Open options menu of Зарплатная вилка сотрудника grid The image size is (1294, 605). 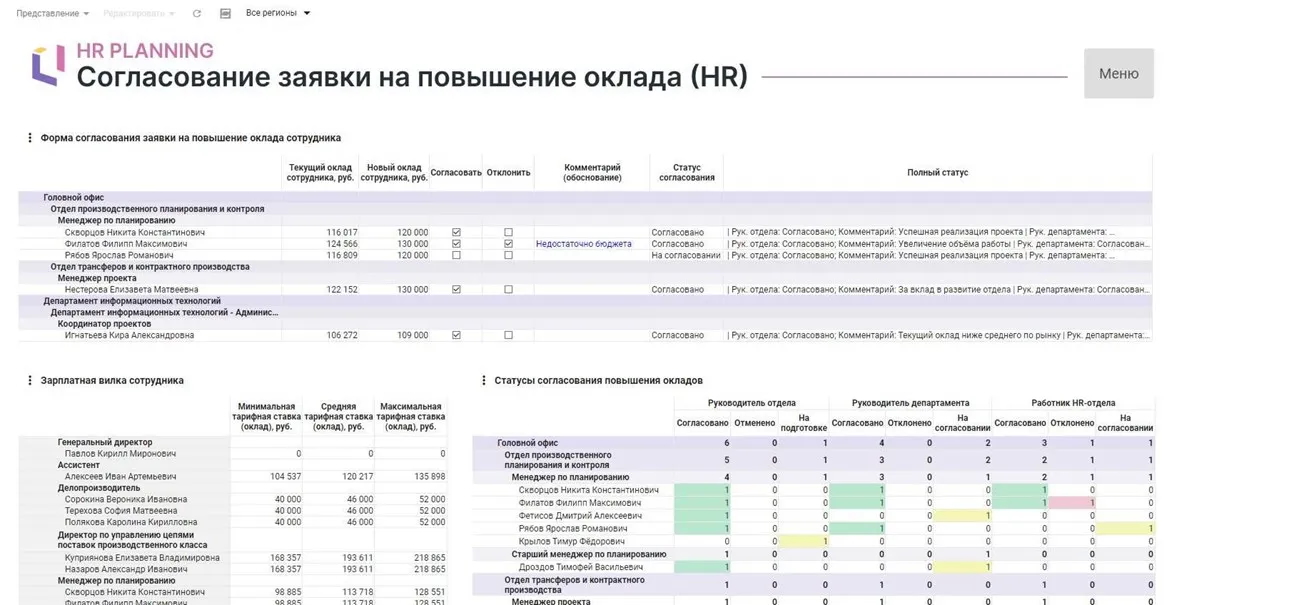[30, 380]
